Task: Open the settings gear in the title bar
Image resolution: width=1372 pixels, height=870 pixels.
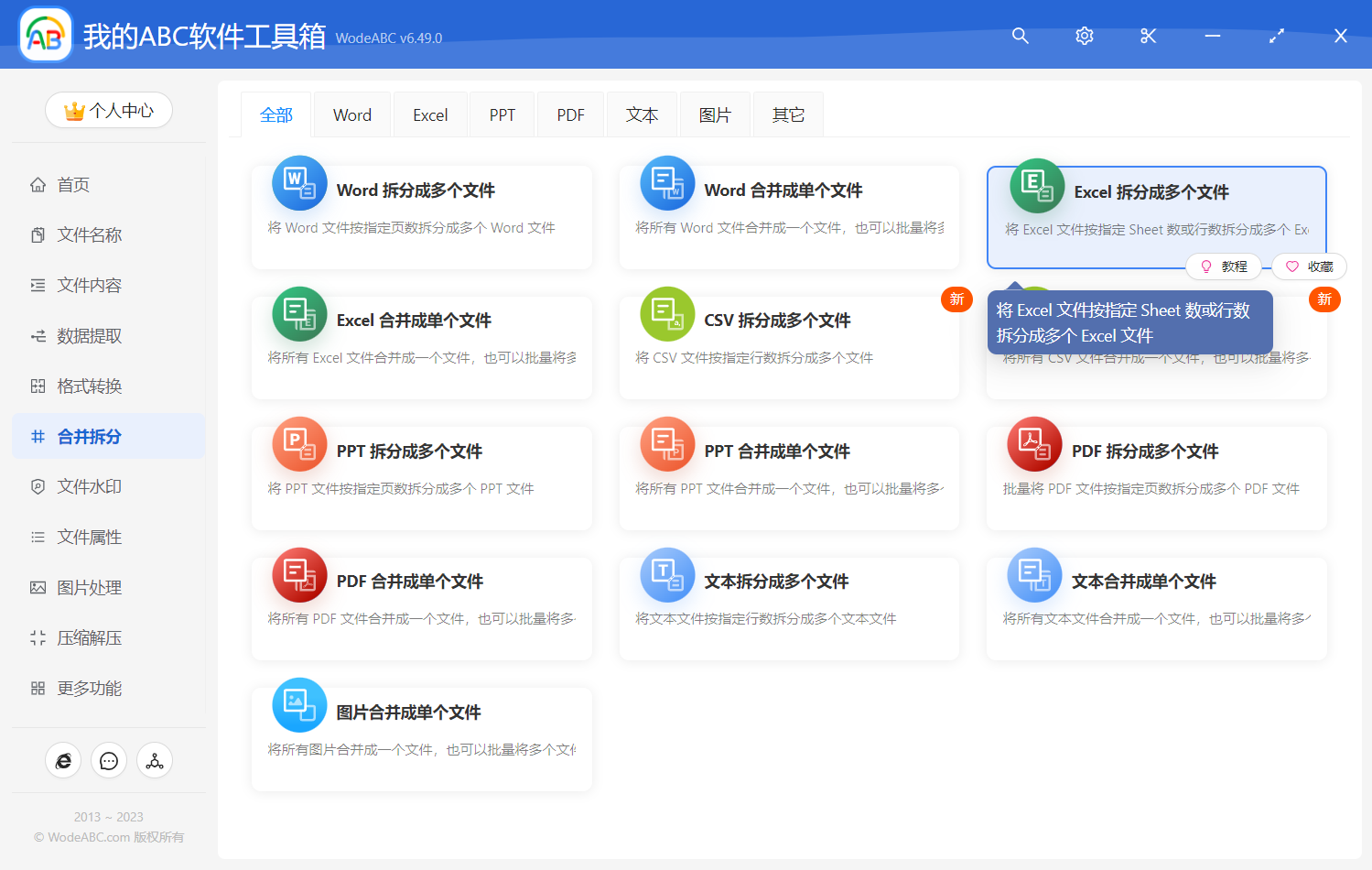Action: tap(1084, 36)
